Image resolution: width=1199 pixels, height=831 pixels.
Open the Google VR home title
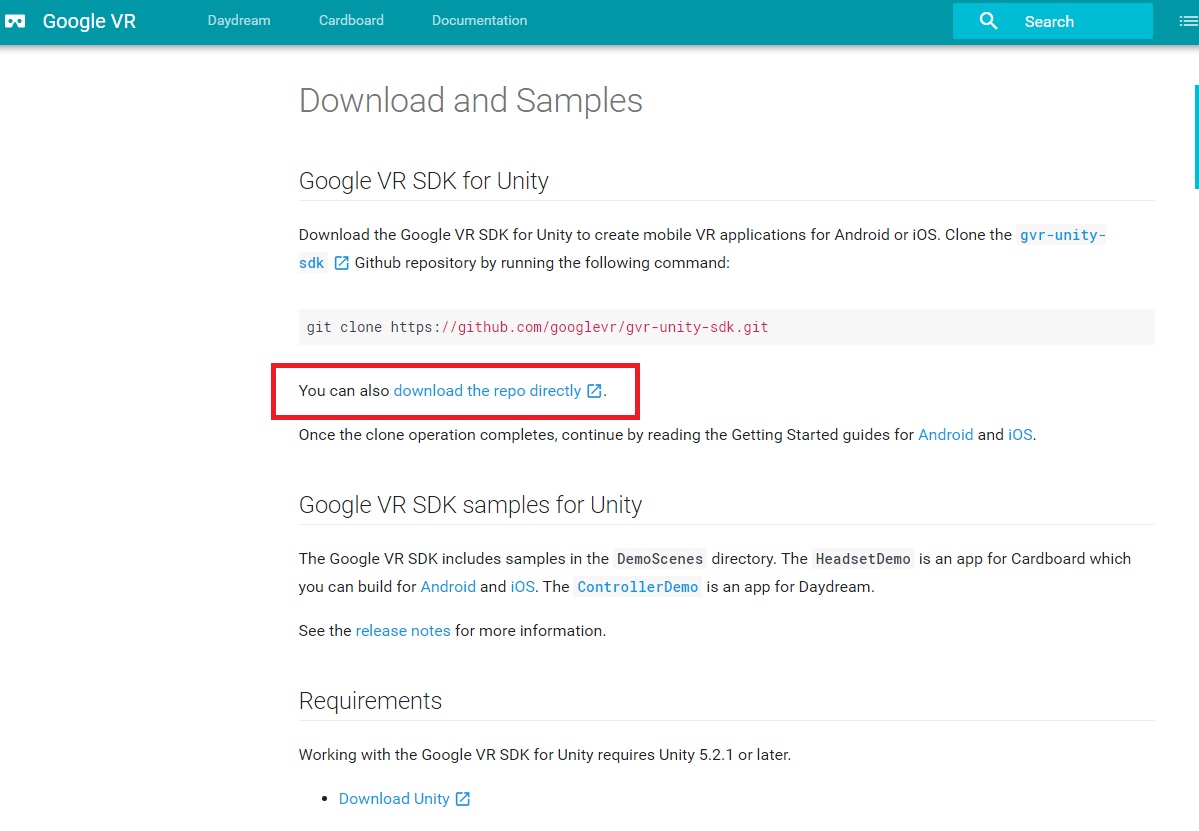coord(89,21)
